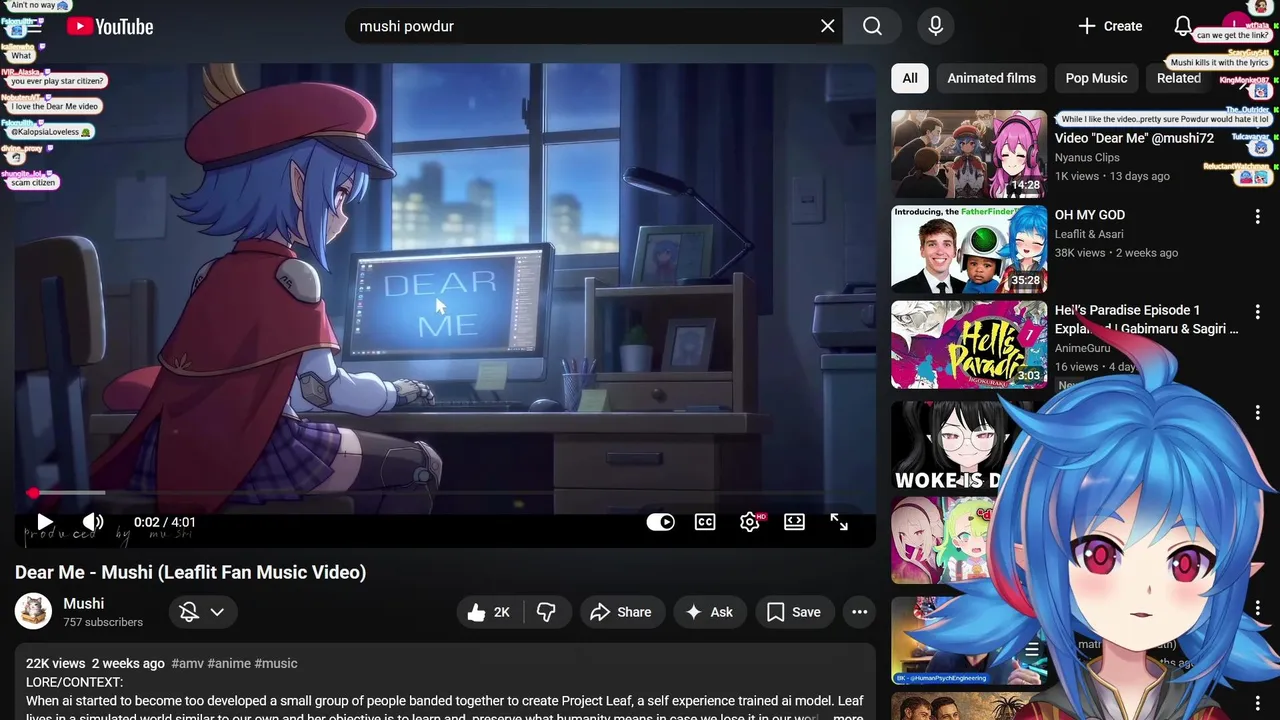Click the Dear Me video title text
This screenshot has width=1280, height=720.
tap(190, 572)
